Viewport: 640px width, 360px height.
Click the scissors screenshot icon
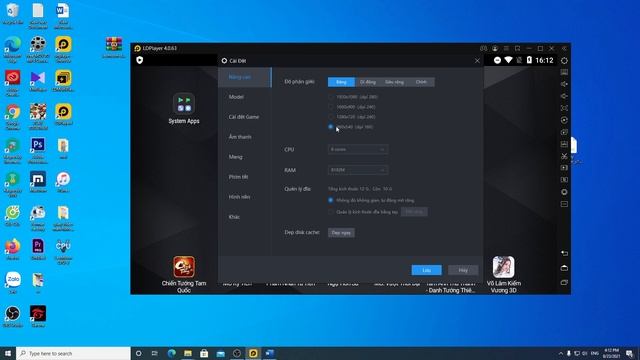[x=564, y=156]
